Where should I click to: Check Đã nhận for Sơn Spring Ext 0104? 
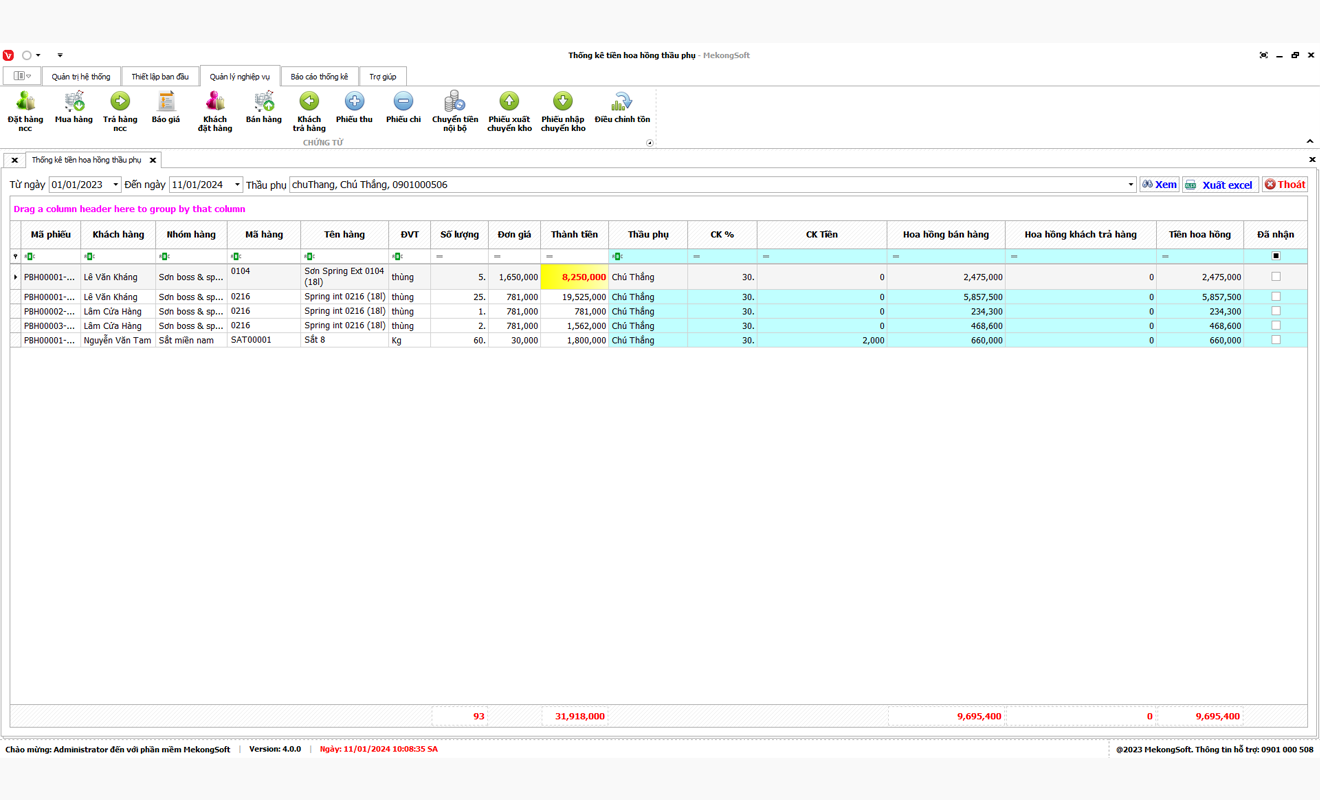1275,277
